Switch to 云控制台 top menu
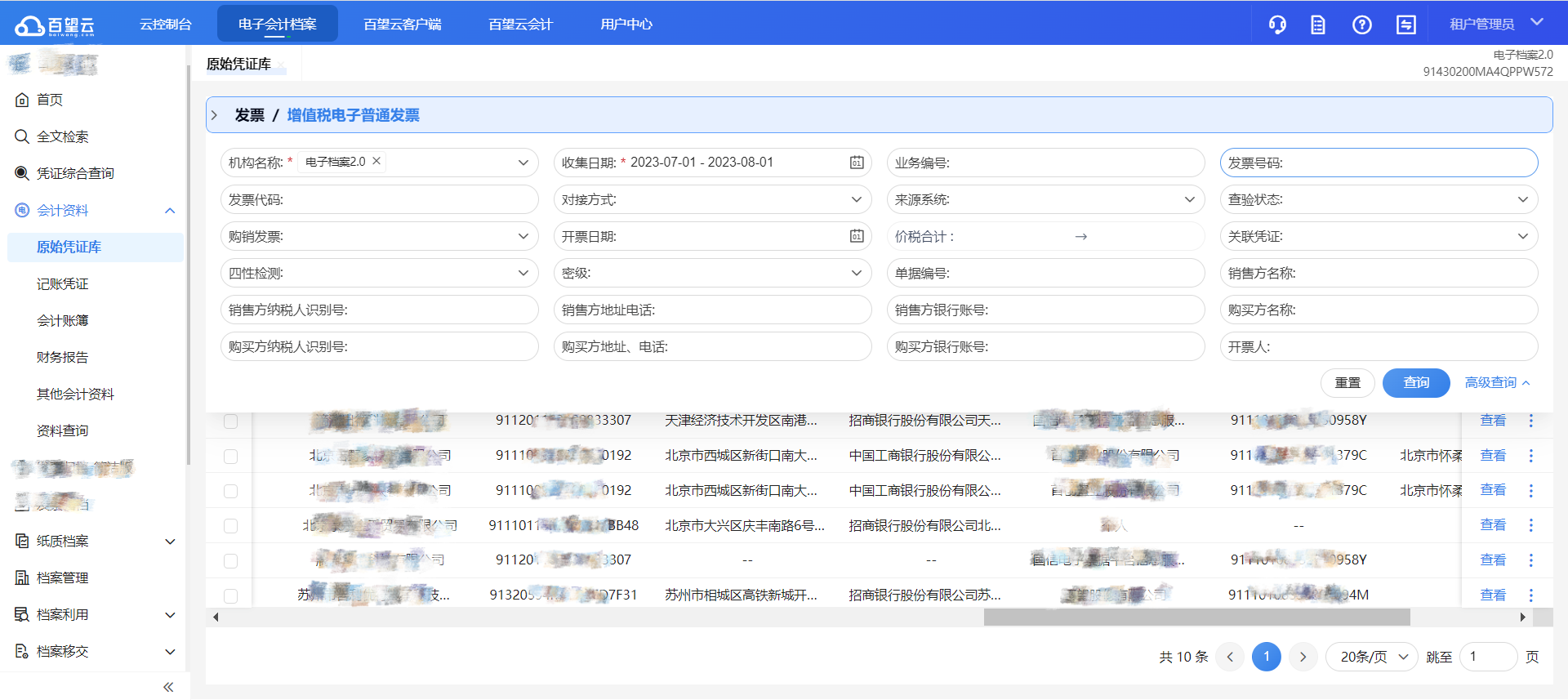The image size is (1568, 700). [166, 25]
